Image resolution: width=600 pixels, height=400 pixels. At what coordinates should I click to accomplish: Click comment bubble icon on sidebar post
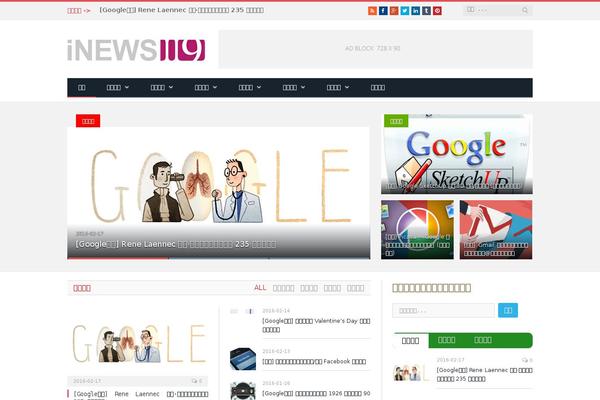(x=525, y=360)
